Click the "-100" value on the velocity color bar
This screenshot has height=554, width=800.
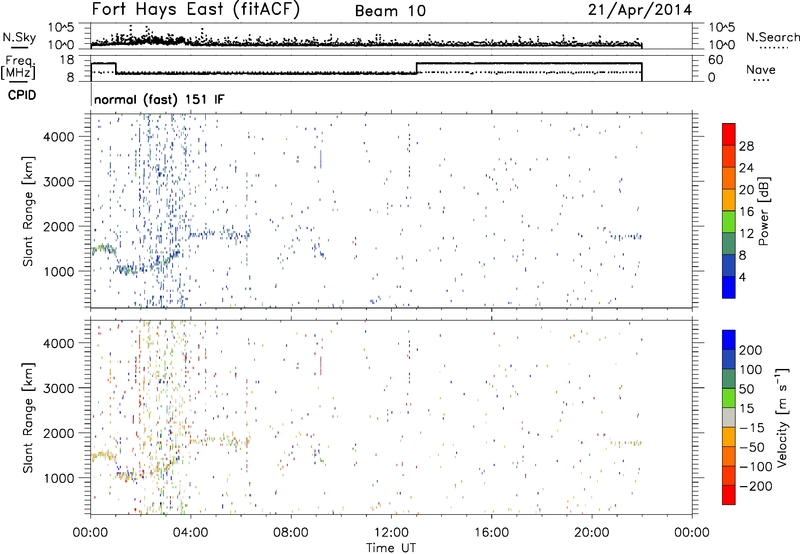(755, 467)
